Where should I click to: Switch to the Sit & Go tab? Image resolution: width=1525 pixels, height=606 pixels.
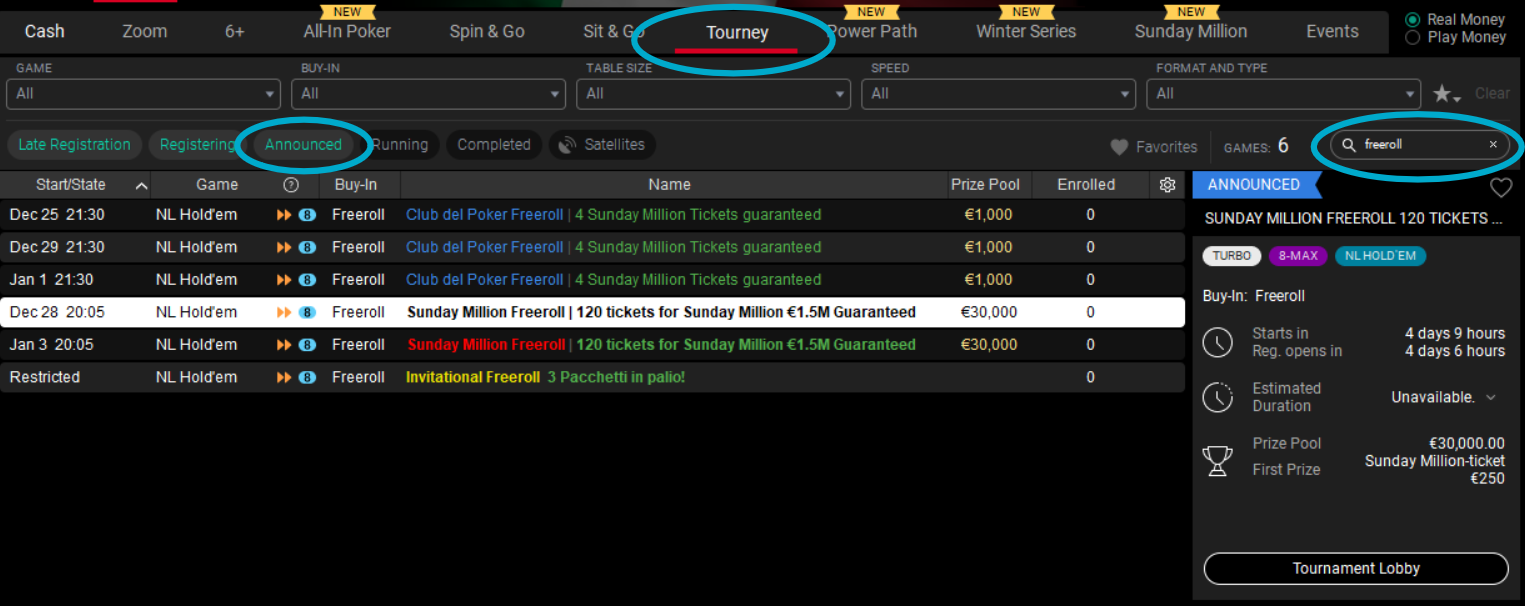(x=613, y=31)
